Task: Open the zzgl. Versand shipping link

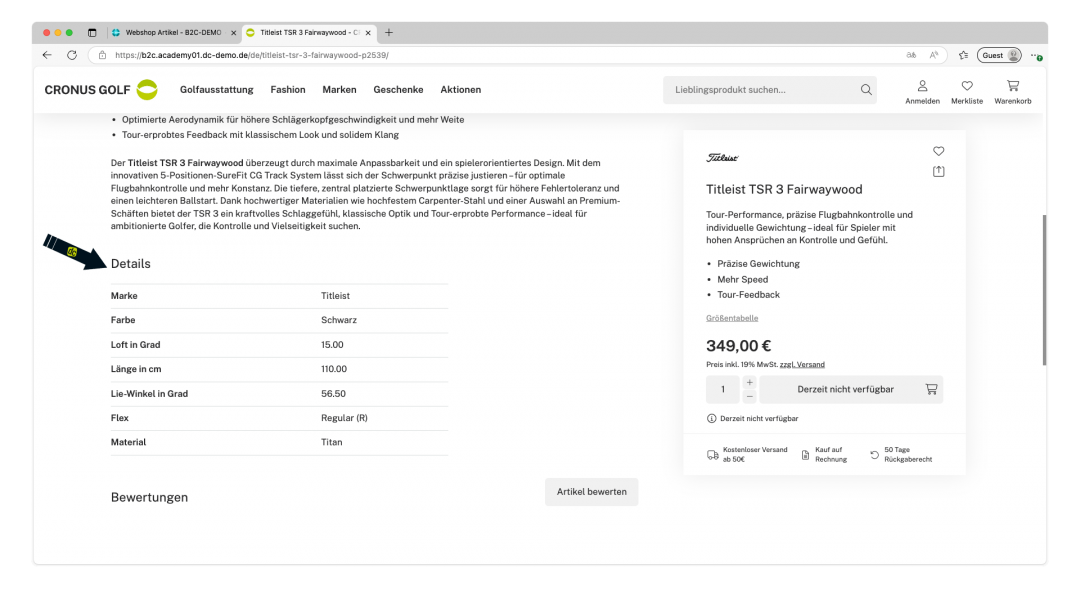Action: click(802, 364)
